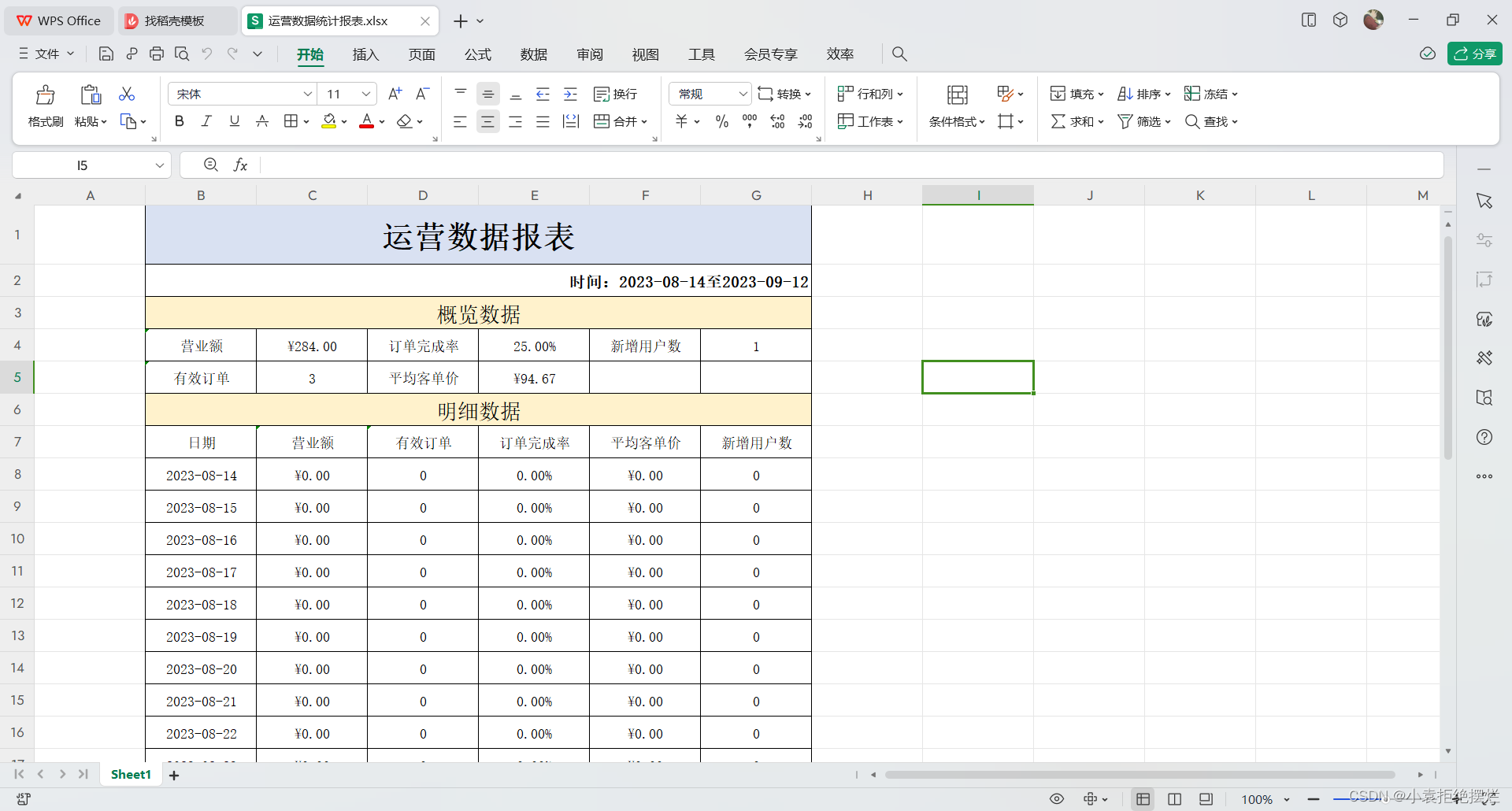The width and height of the screenshot is (1512, 811).
Task: Toggle Bold formatting
Action: tap(180, 121)
